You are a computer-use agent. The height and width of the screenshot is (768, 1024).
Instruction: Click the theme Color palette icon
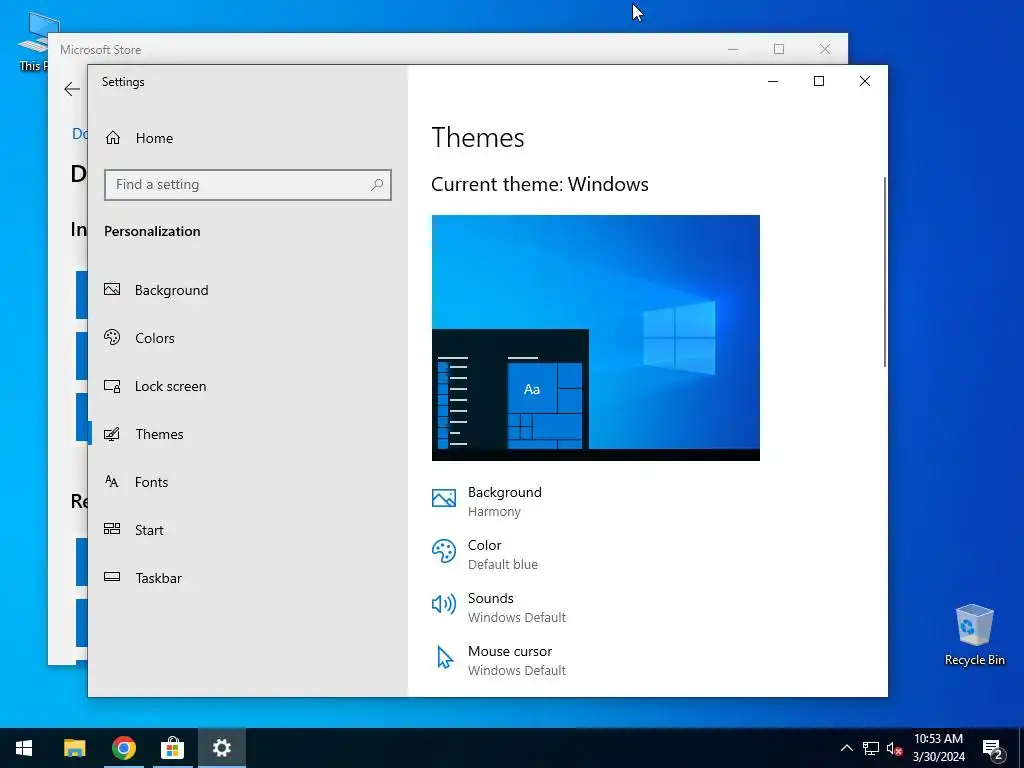444,551
